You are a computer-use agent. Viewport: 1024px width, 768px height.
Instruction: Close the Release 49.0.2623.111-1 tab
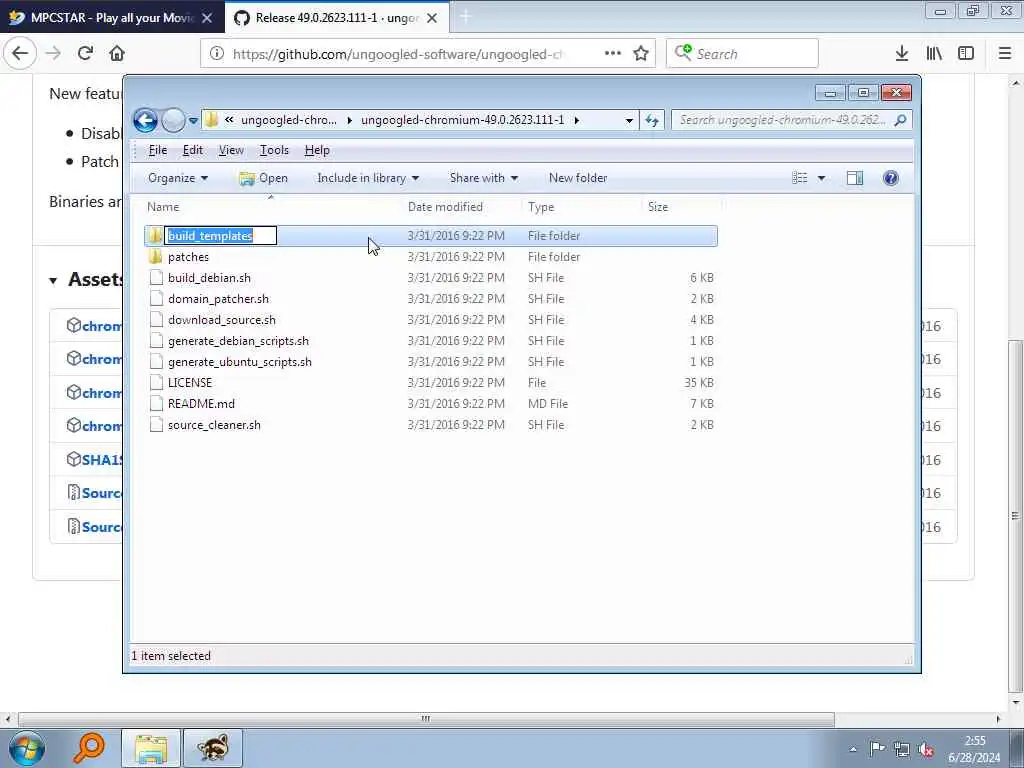click(432, 18)
